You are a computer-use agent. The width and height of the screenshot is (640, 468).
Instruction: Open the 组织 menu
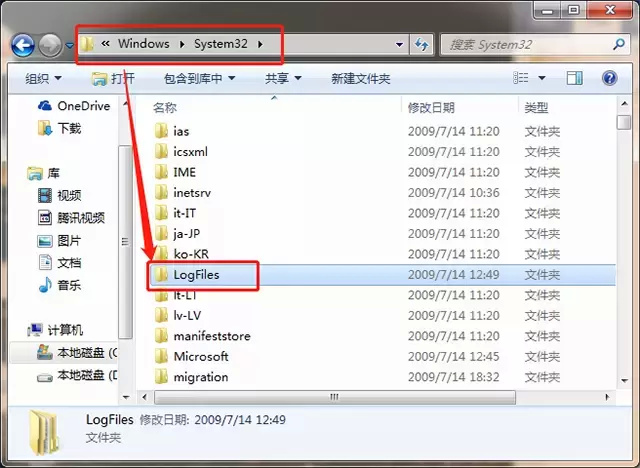click(43, 78)
